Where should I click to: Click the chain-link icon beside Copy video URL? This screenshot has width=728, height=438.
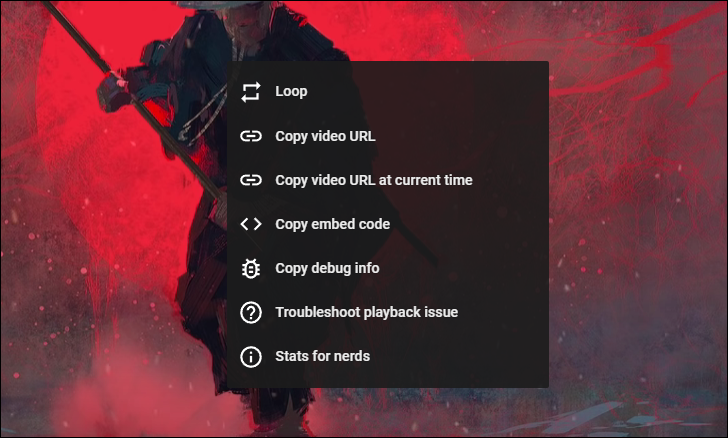click(251, 136)
